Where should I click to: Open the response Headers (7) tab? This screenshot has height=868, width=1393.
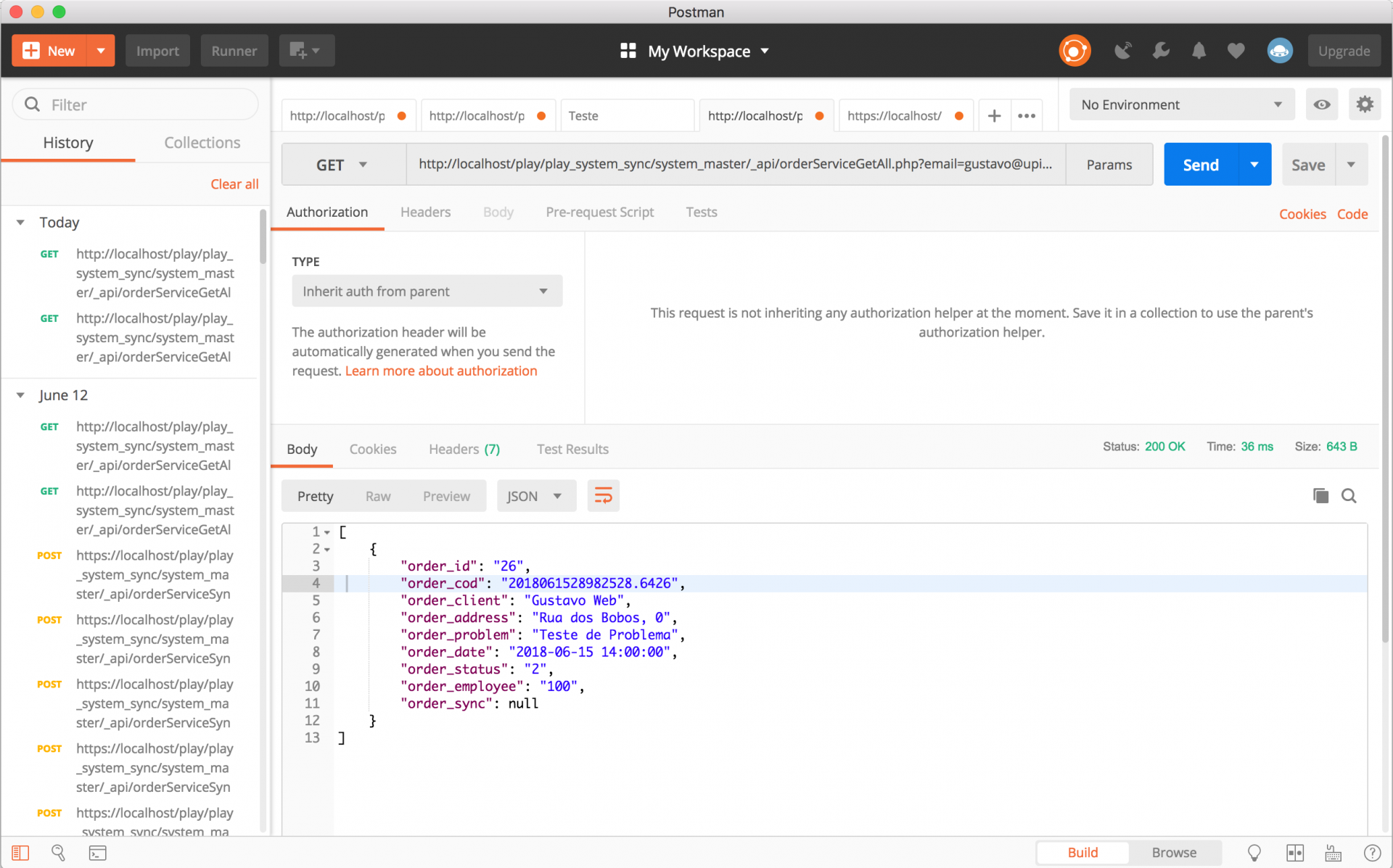464,449
